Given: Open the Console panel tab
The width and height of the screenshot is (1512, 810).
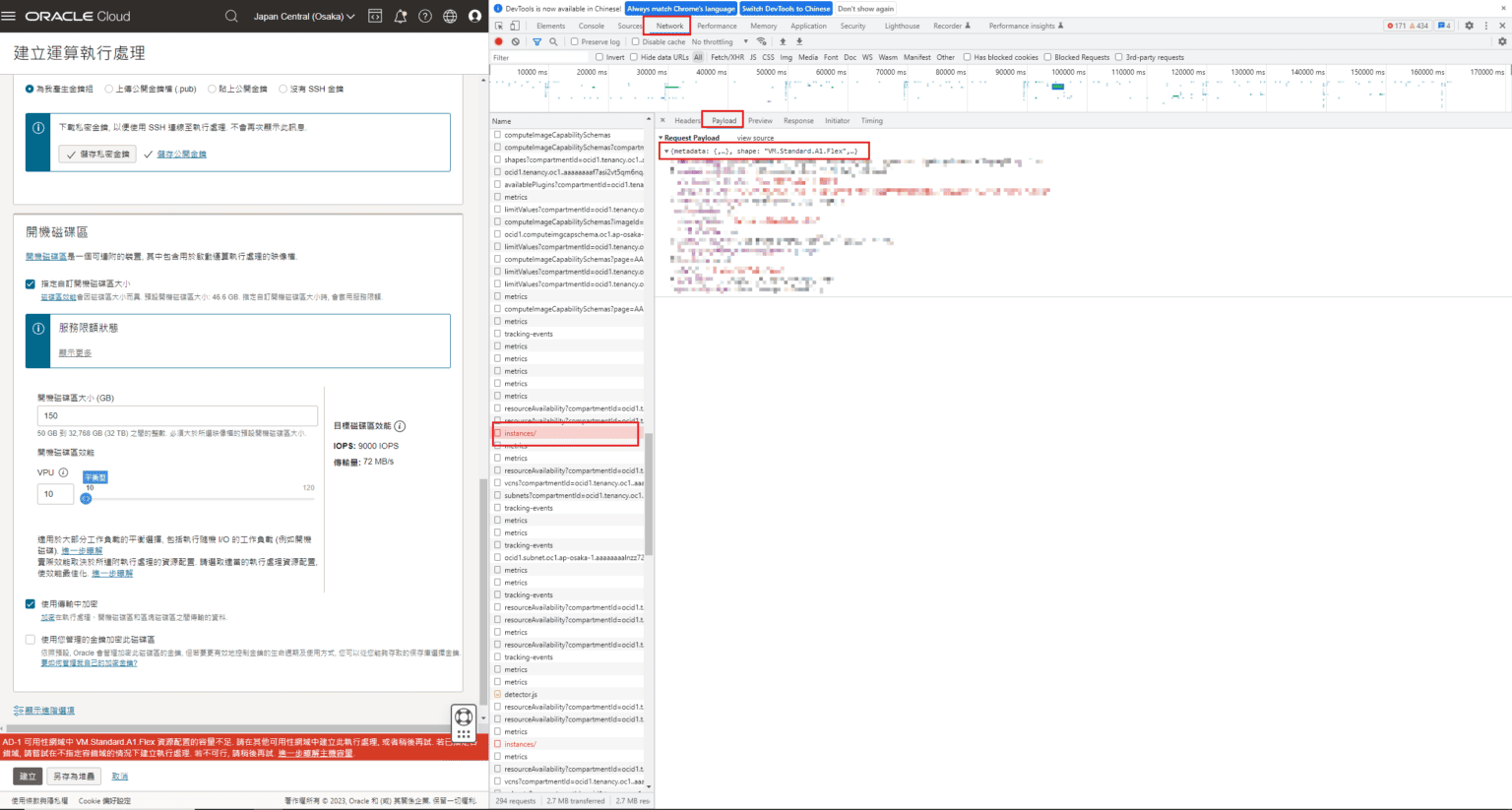Looking at the screenshot, I should tap(591, 26).
